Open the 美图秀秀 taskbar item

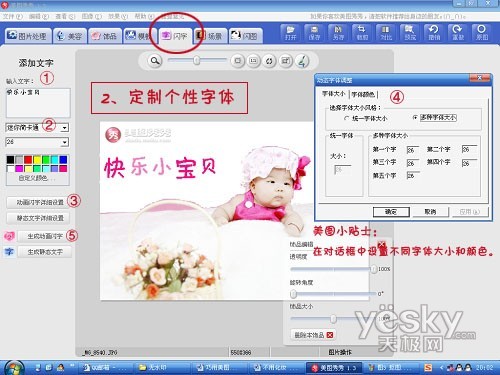point(335,368)
